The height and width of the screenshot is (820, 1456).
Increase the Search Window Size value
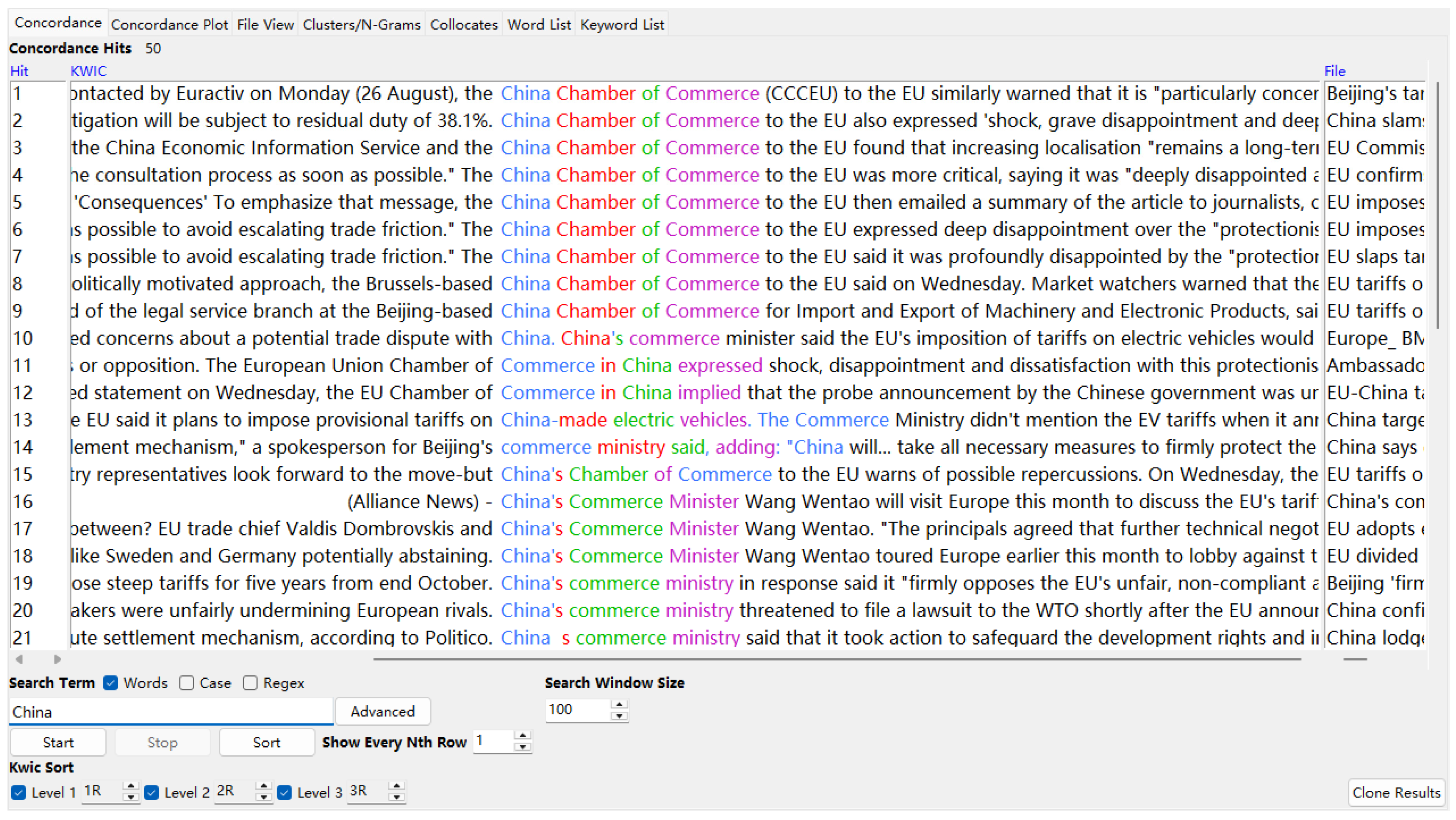619,705
